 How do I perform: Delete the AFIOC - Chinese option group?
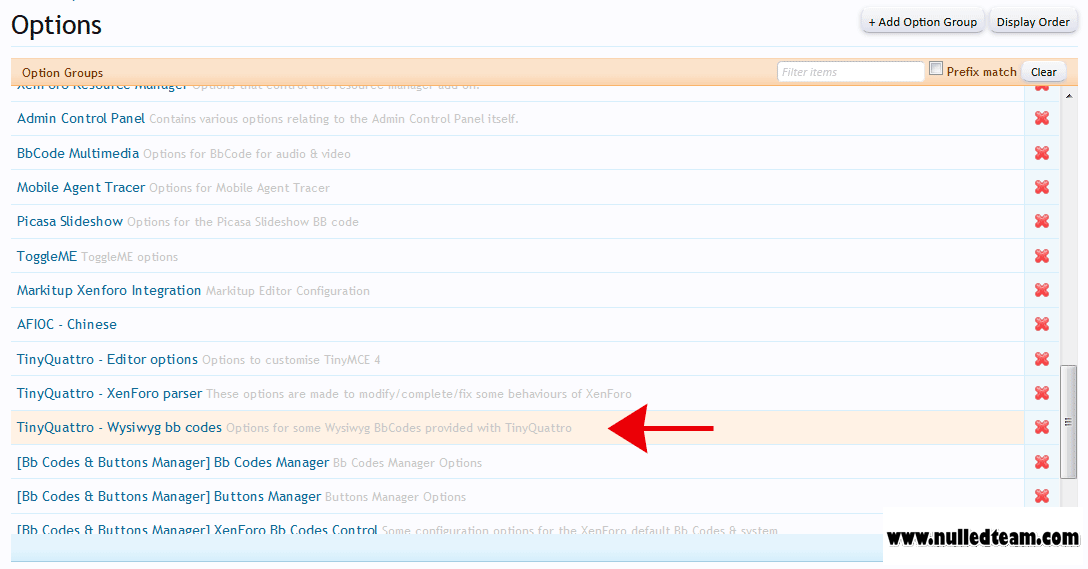point(1042,323)
